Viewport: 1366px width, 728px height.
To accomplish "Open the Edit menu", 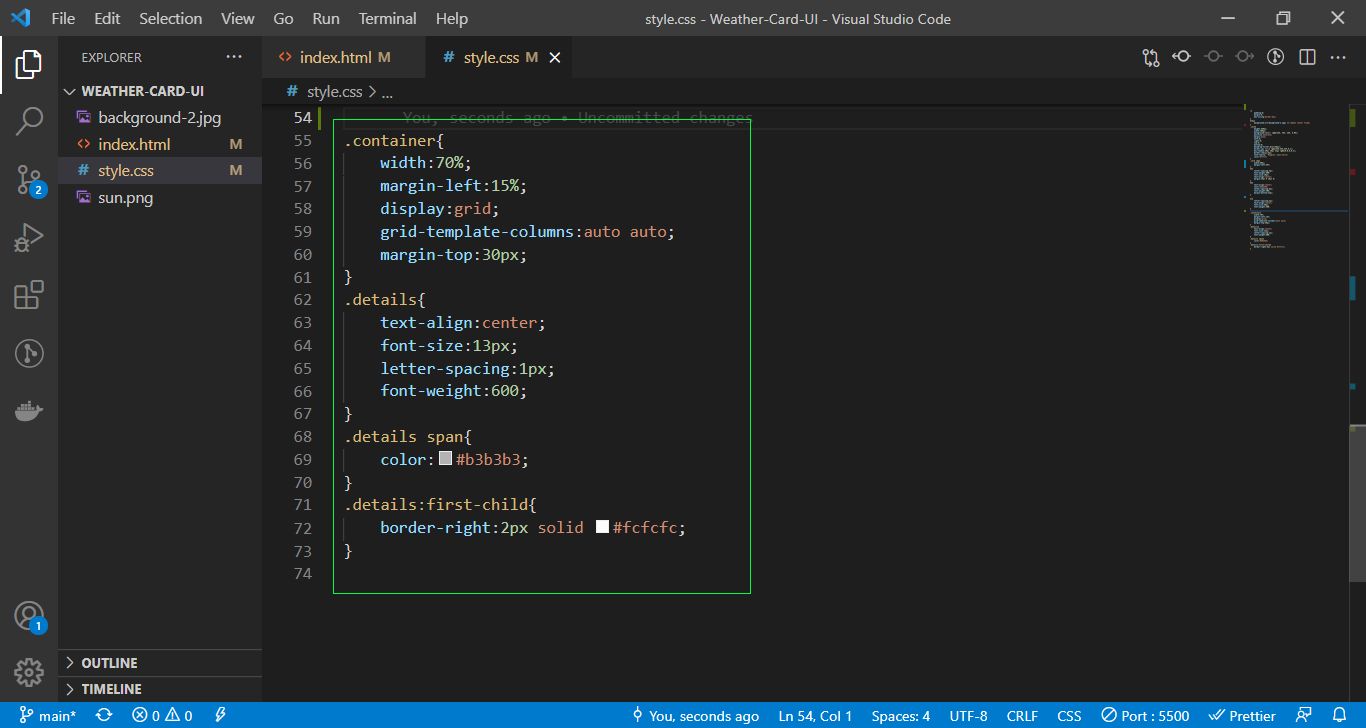I will pyautogui.click(x=107, y=18).
